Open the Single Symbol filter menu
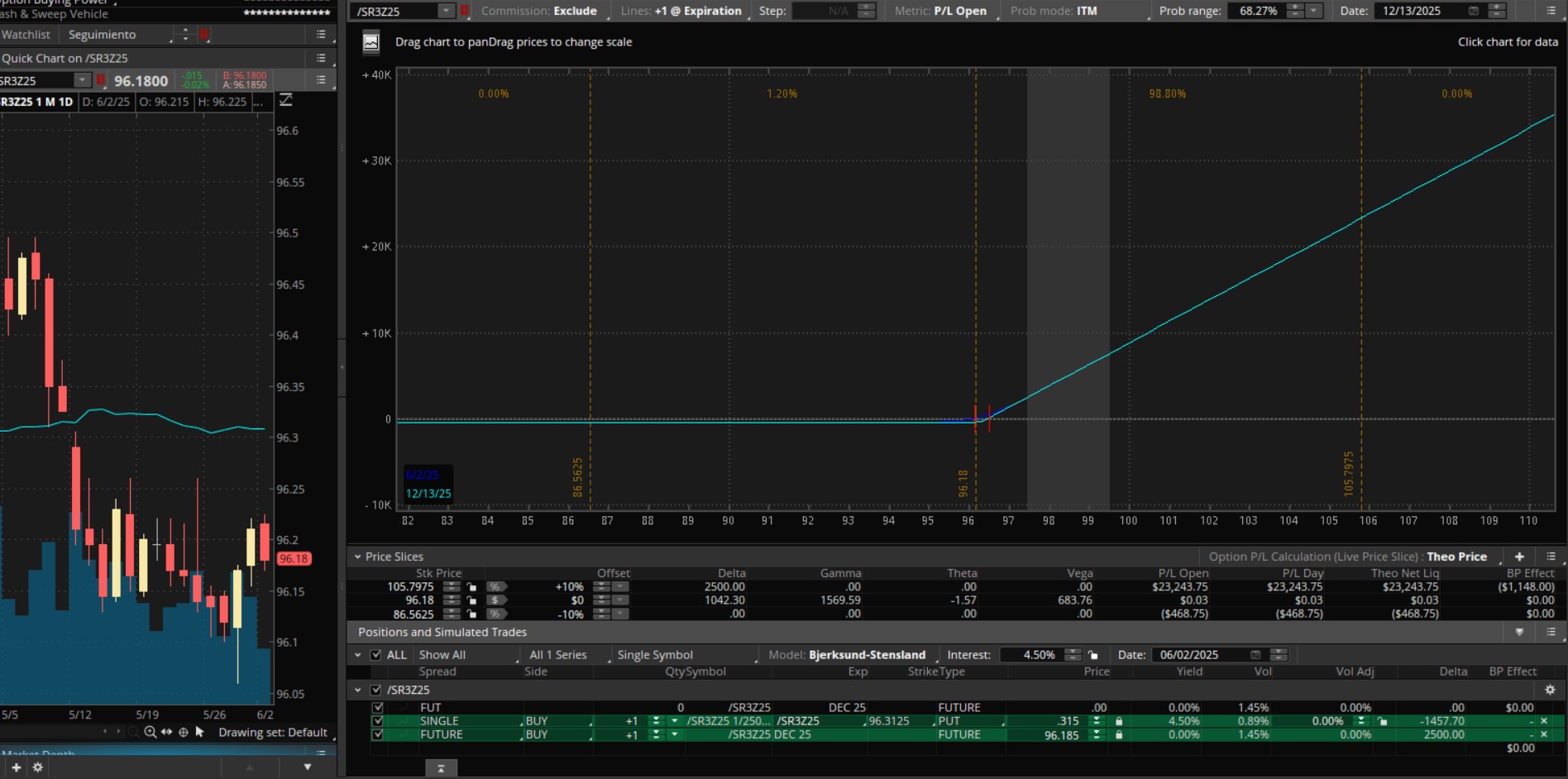 (x=686, y=655)
